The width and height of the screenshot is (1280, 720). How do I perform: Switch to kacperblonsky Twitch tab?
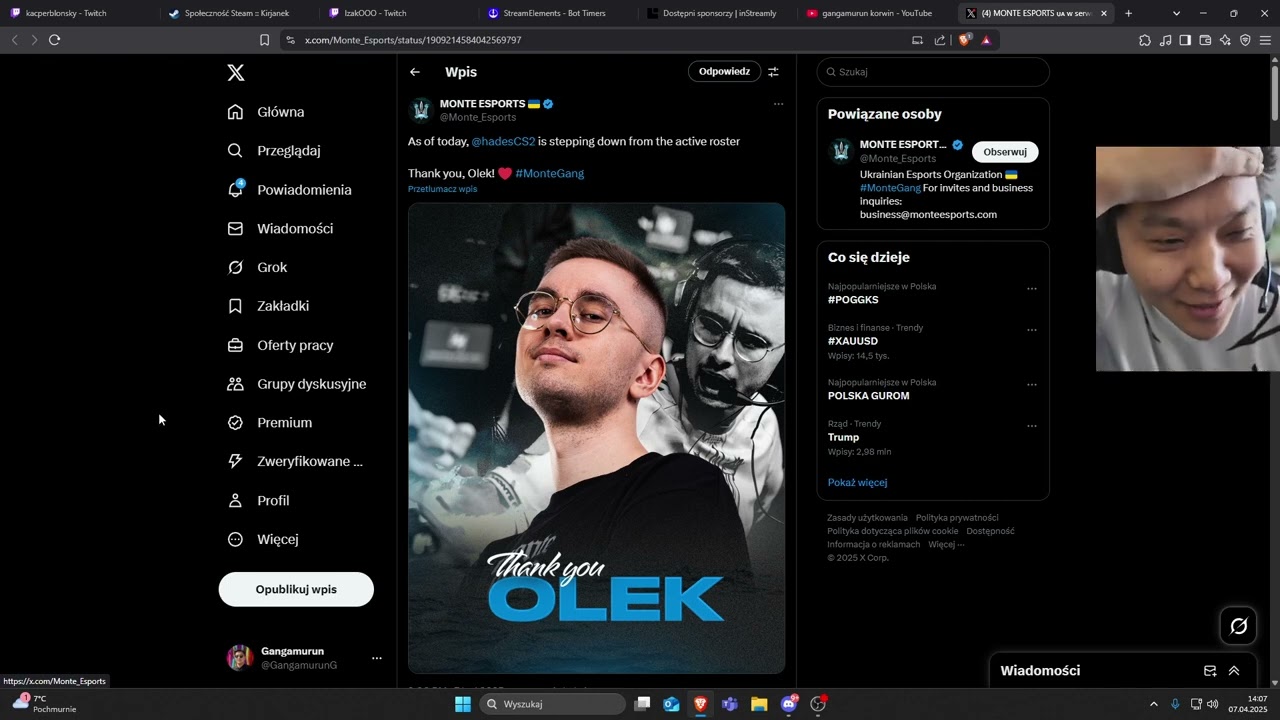(x=79, y=13)
